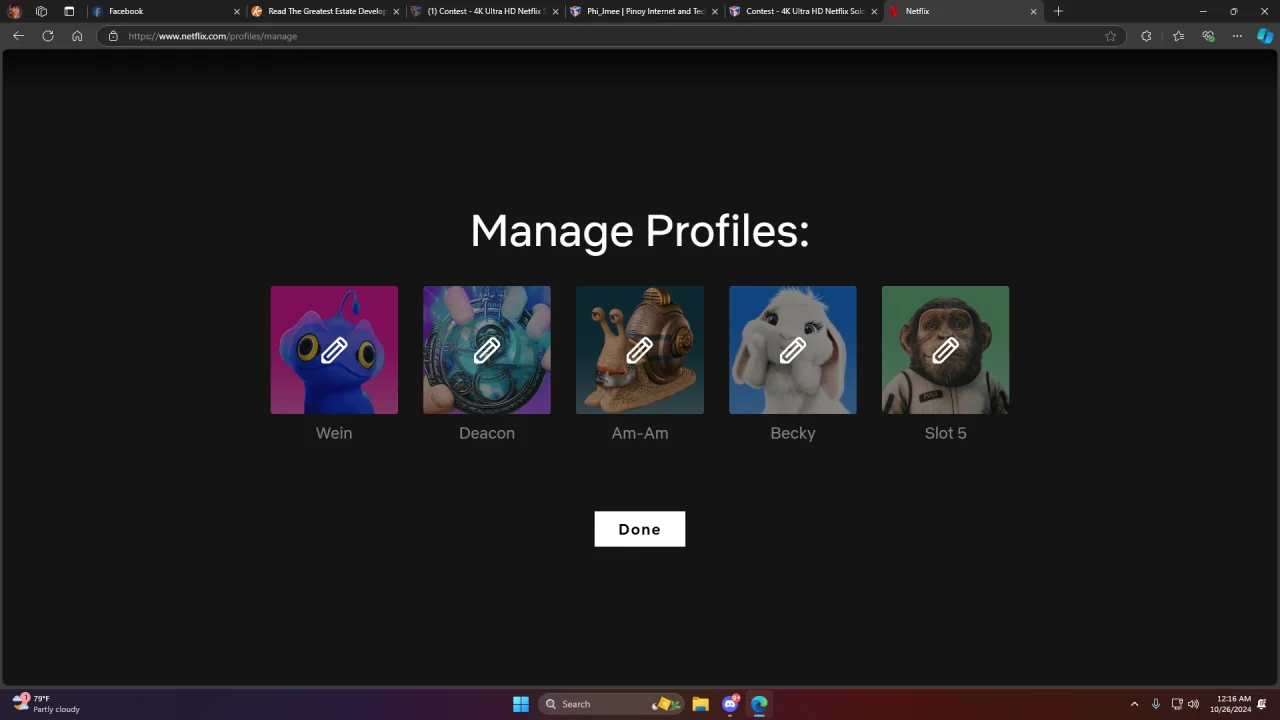Open the browser home page

(x=77, y=36)
